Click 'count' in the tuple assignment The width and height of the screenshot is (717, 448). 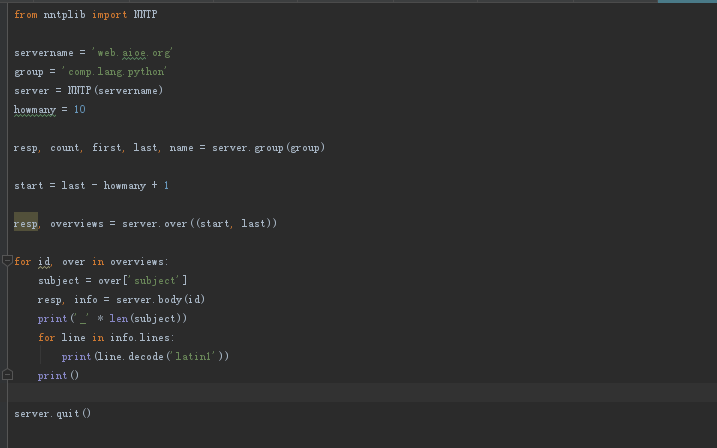click(x=64, y=148)
